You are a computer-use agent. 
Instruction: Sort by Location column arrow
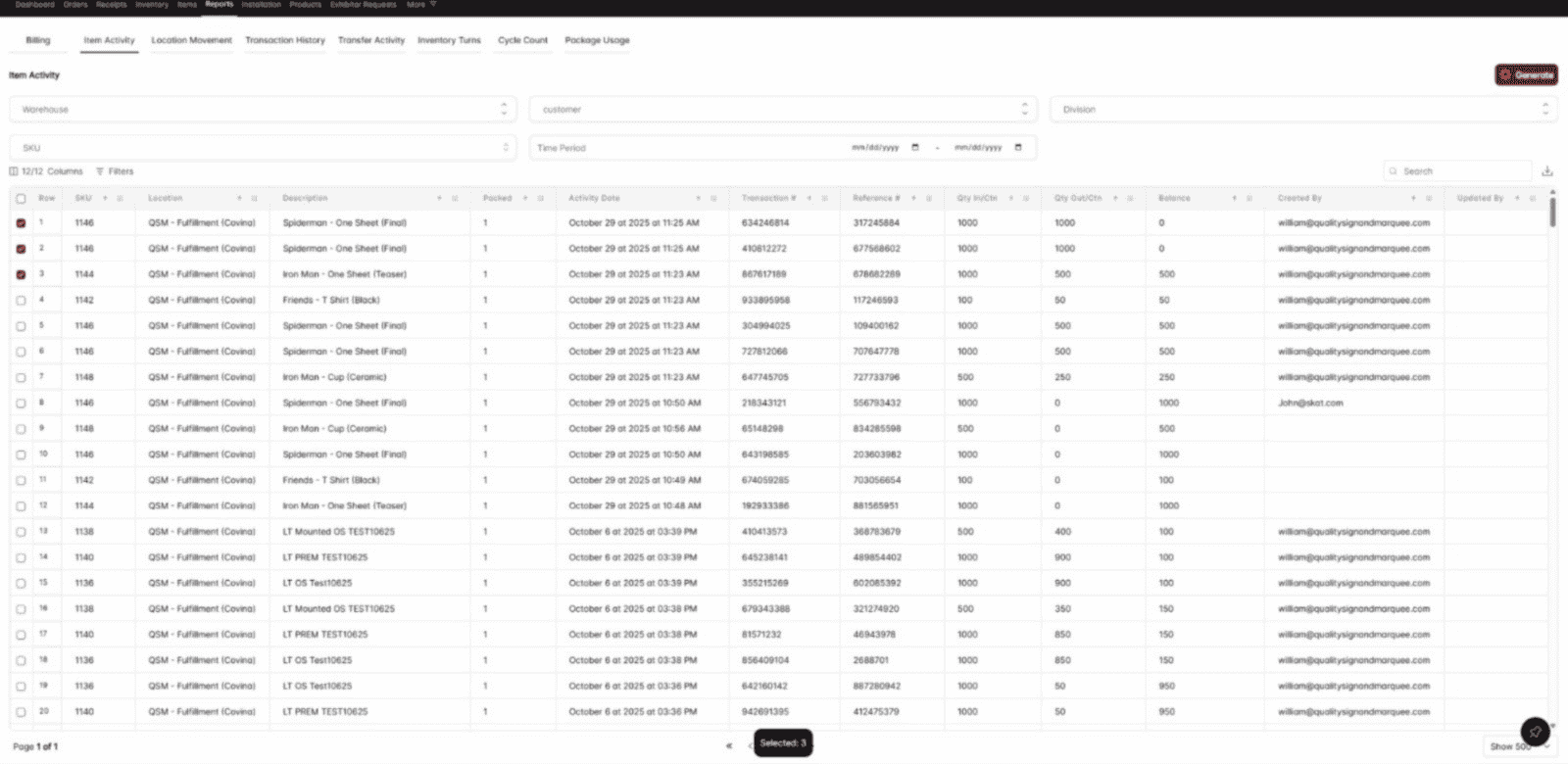[239, 198]
